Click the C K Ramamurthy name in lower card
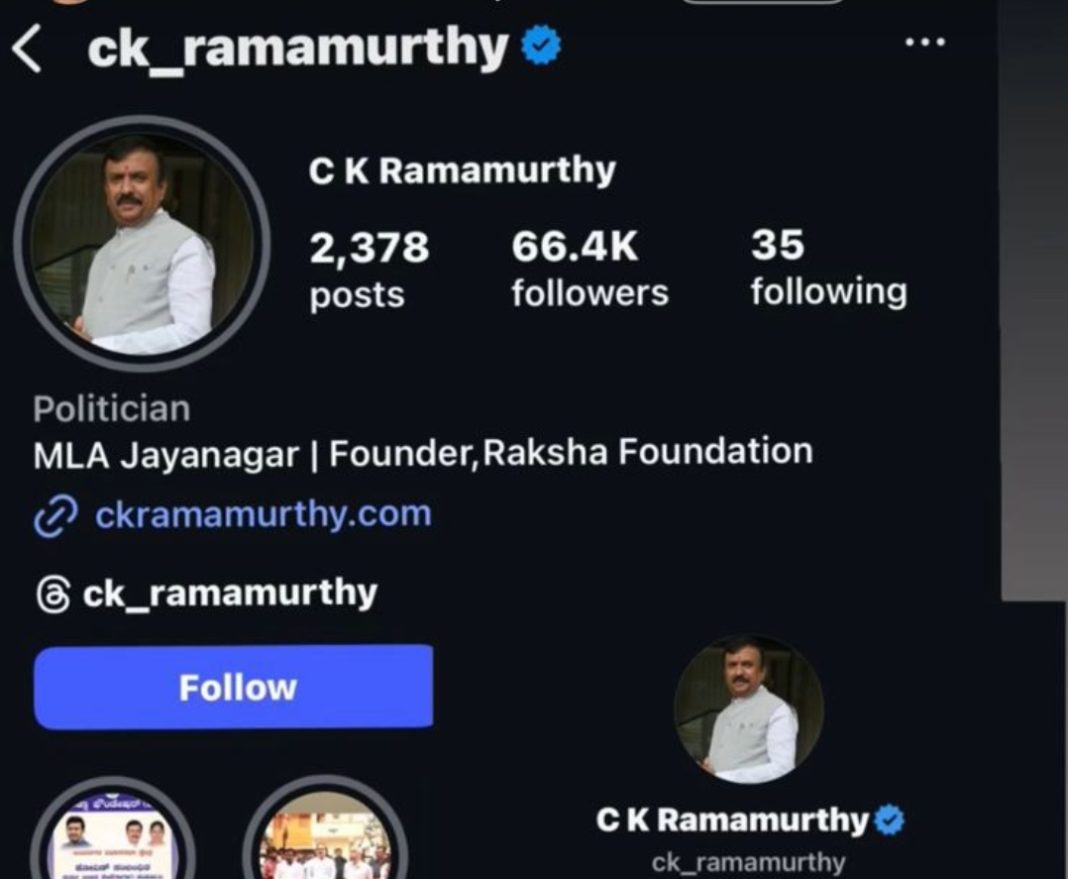Screen dimensions: 1068x879 [x=733, y=820]
